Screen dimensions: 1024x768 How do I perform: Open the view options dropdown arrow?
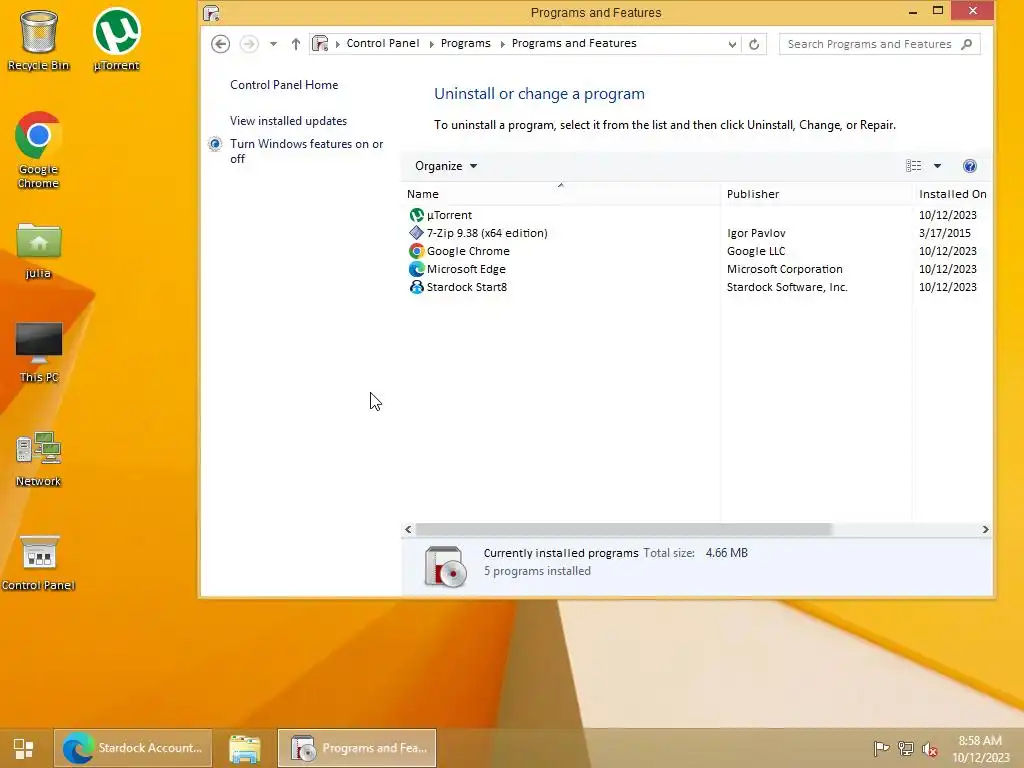[x=937, y=166]
